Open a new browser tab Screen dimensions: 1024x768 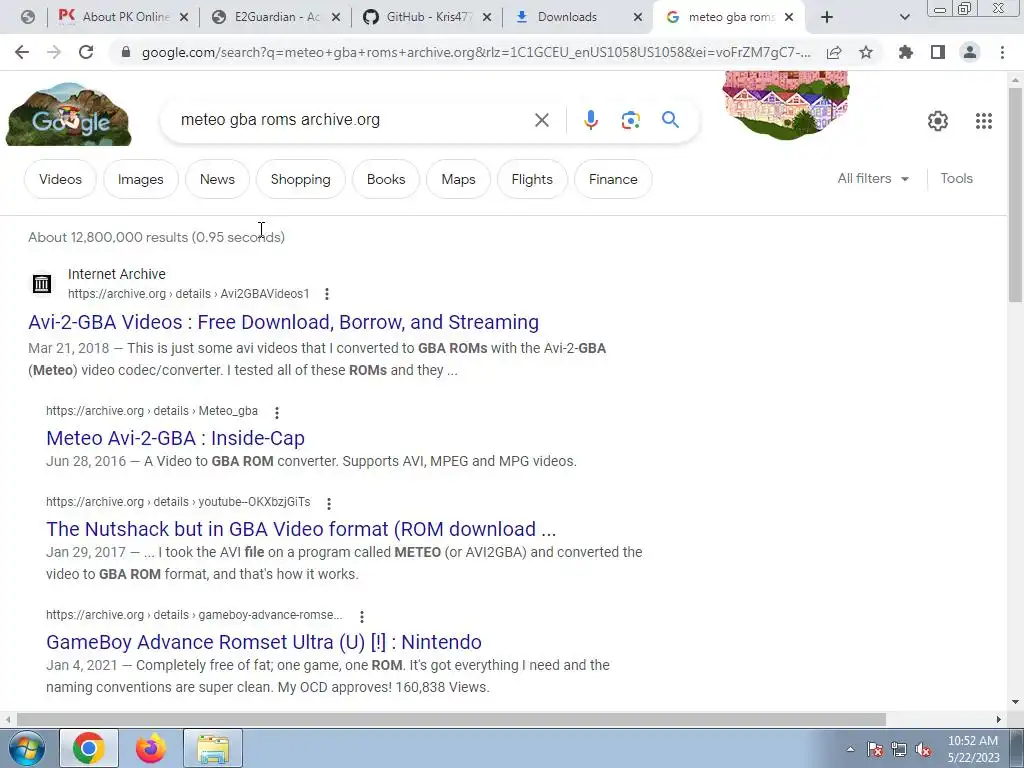[827, 18]
